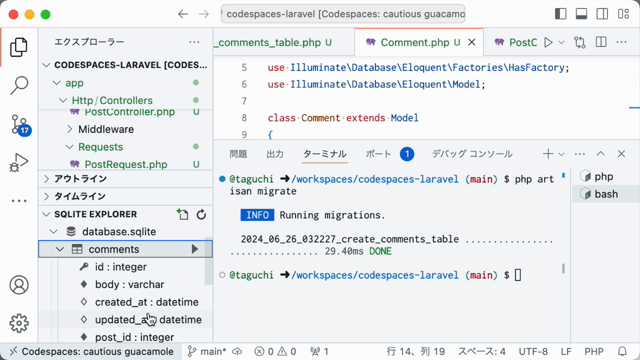Click the SQLite Explorer new query icon
Screen dimensions: 640x360
pyautogui.click(x=182, y=214)
